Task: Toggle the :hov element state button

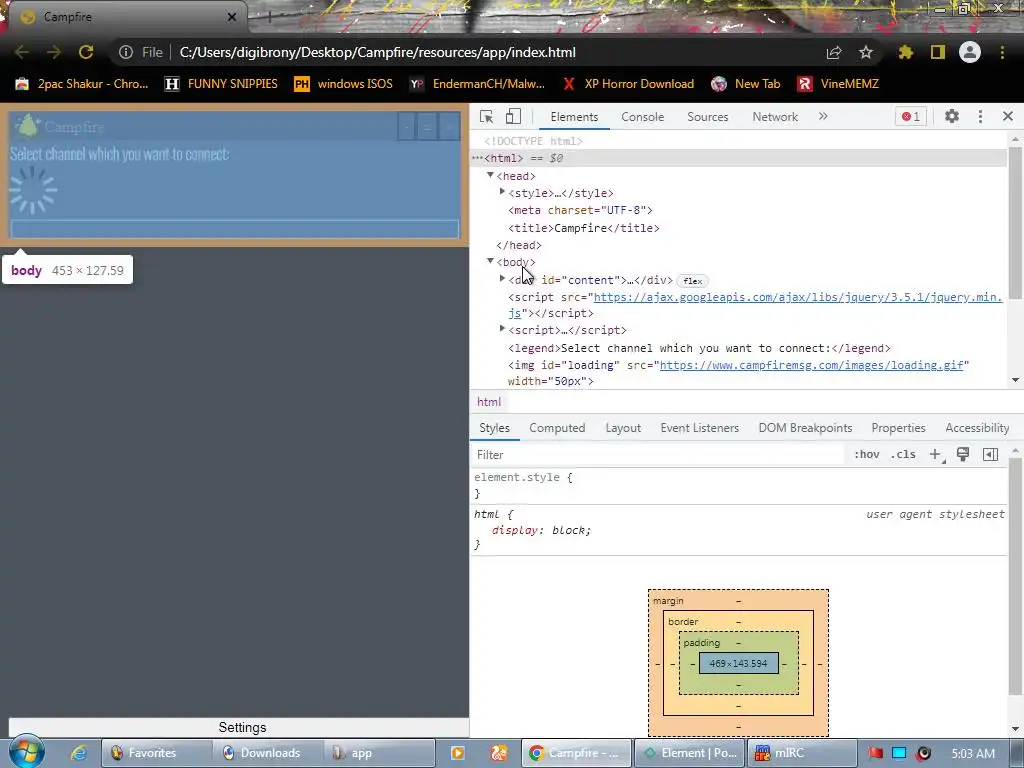Action: tap(867, 455)
